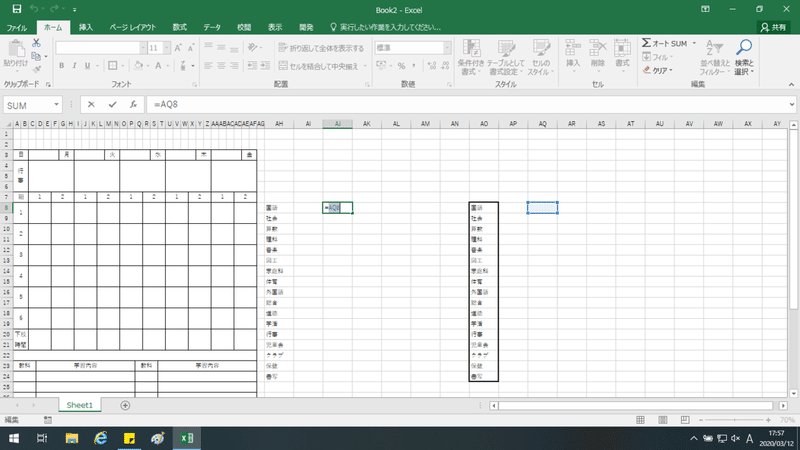Switch to Page Layout view
This screenshot has height=450, width=800.
click(x=663, y=420)
